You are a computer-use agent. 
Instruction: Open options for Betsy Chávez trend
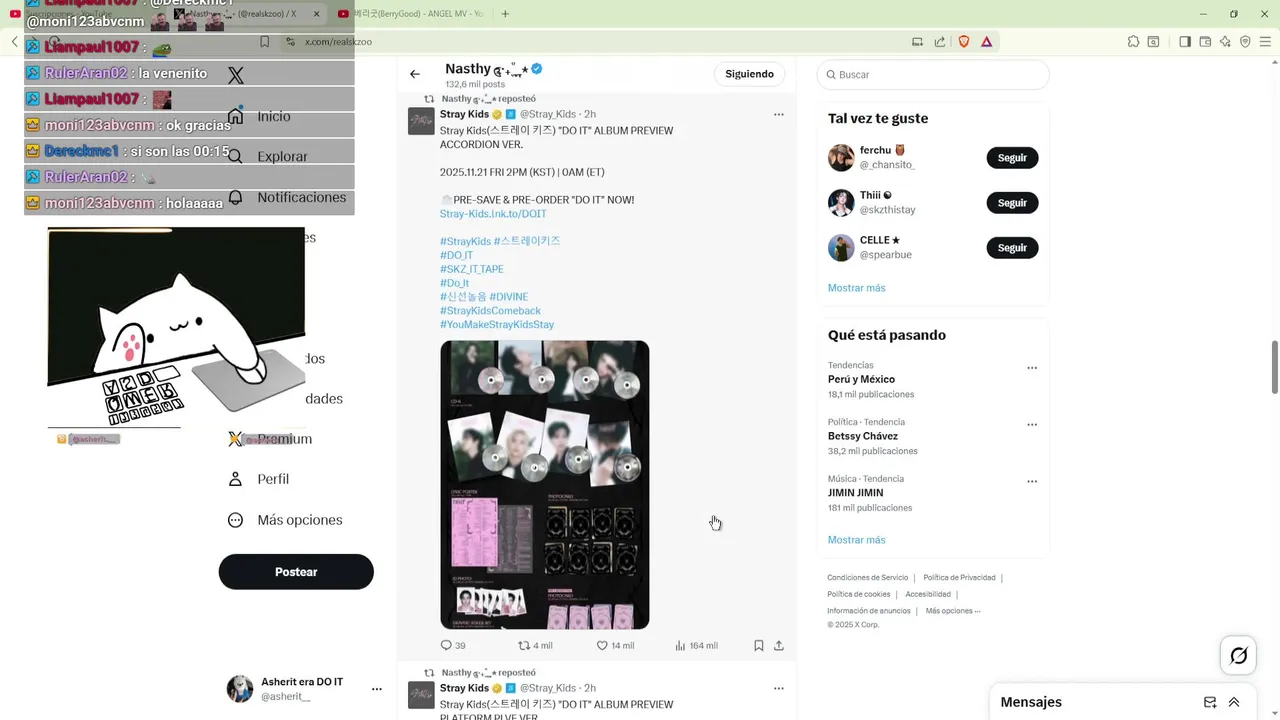click(1032, 425)
